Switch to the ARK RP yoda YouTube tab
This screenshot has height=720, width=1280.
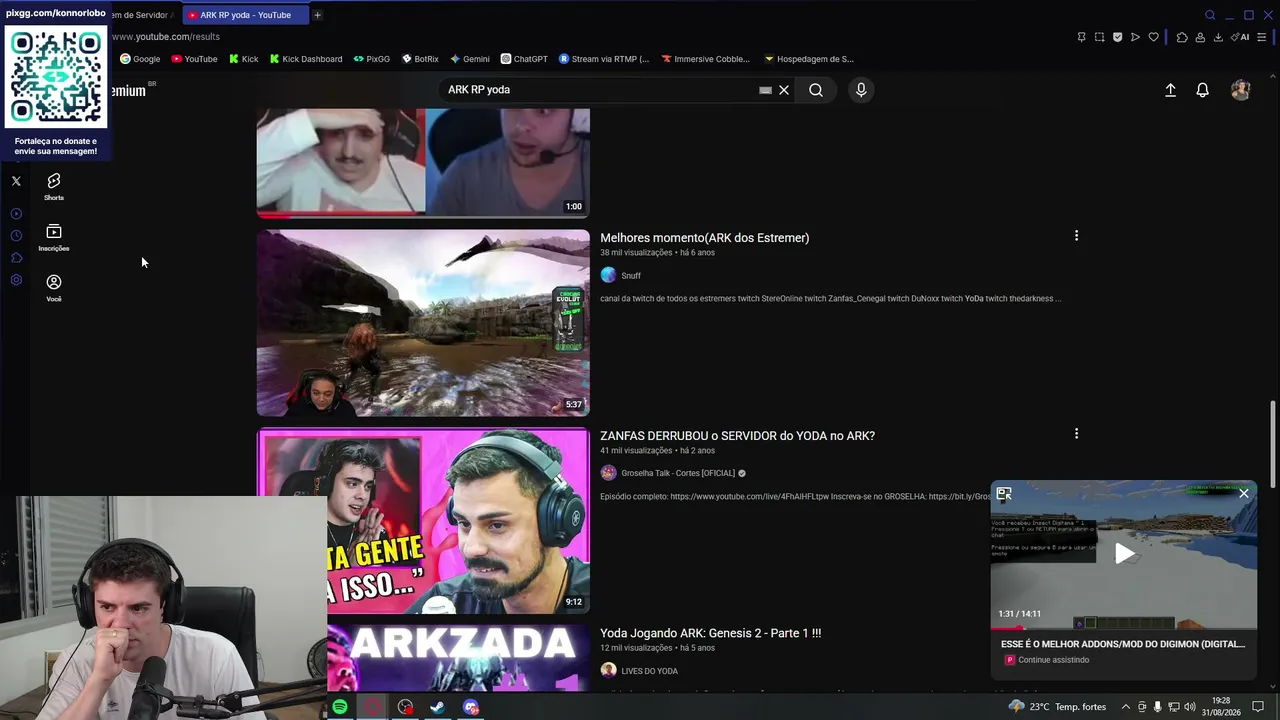click(245, 15)
